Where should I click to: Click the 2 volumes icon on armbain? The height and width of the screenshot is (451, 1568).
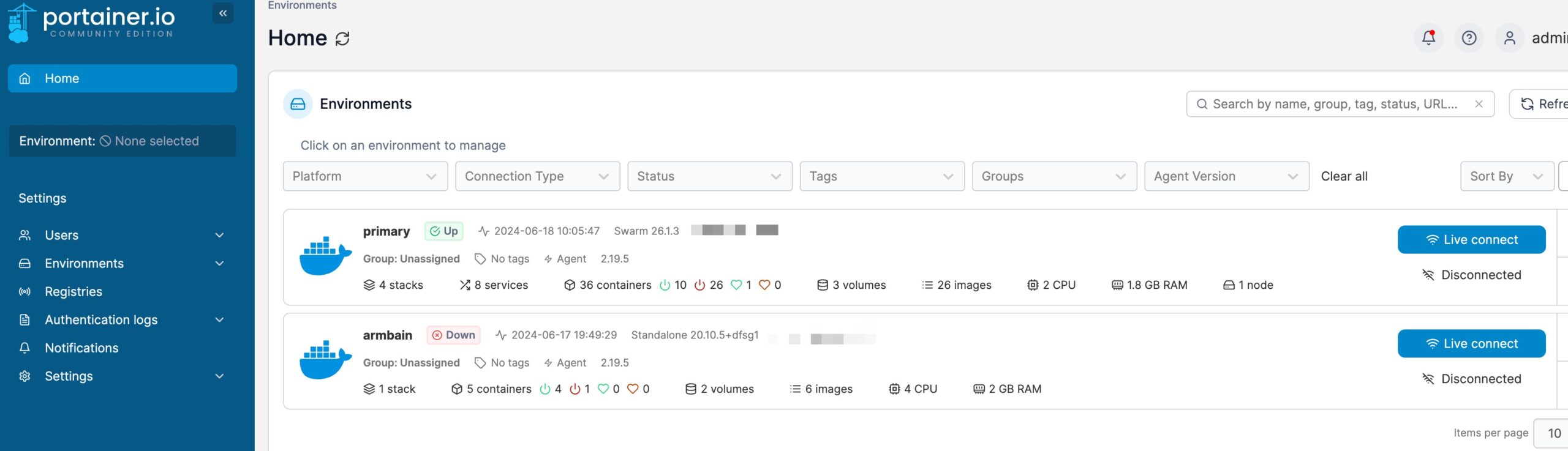click(691, 389)
